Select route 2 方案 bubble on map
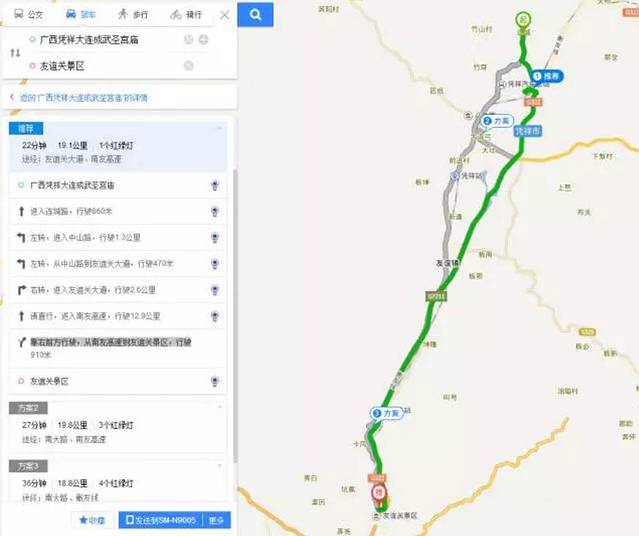Screen dimensions: 639x536 pyautogui.click(x=497, y=121)
